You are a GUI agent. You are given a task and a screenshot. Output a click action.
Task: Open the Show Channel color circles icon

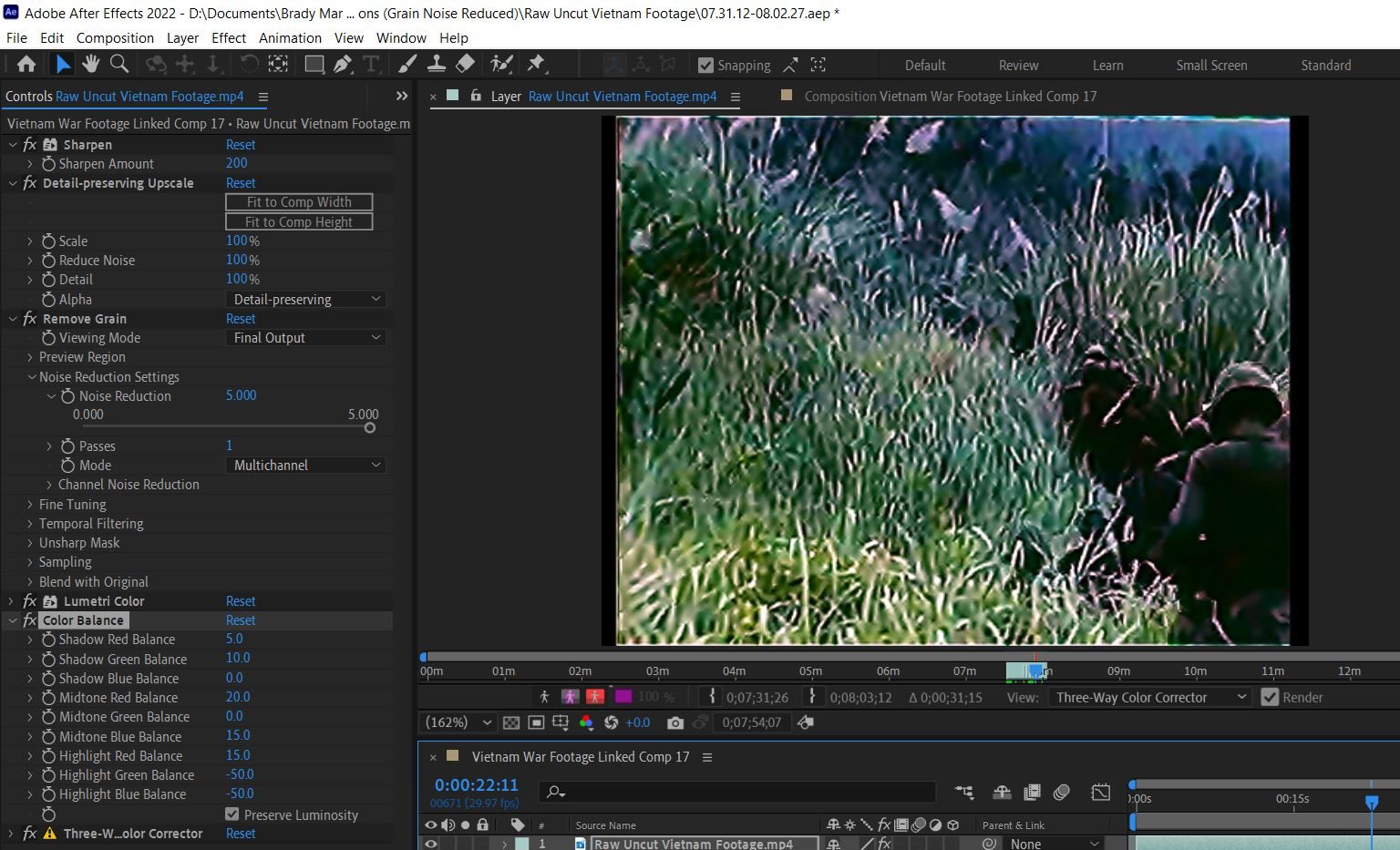586,722
